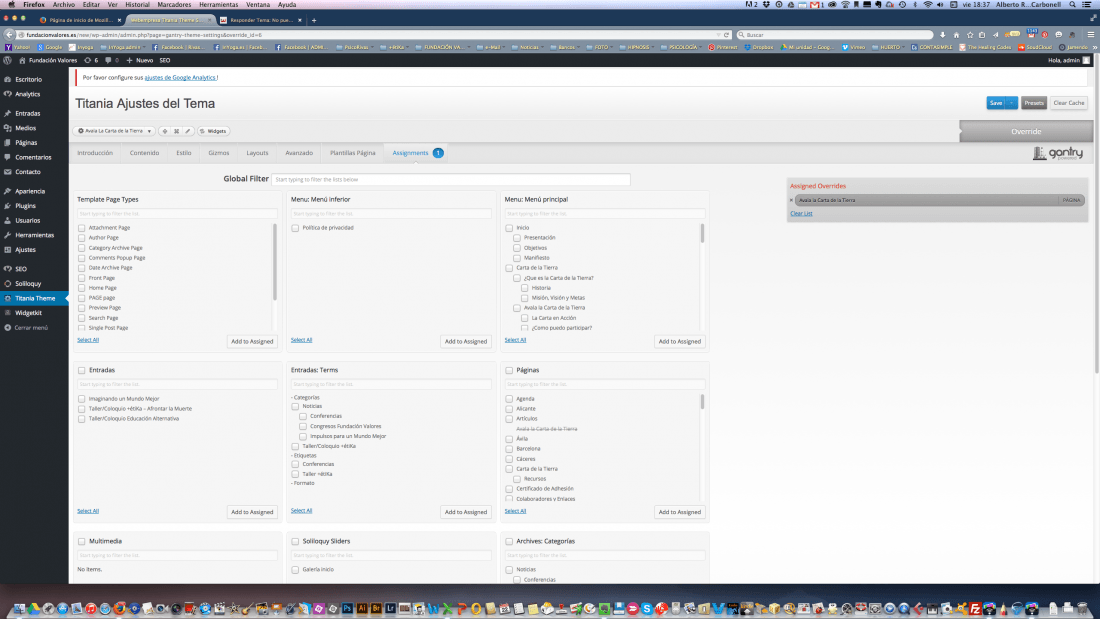Open Apariencia in the sidebar
Screen dimensions: 1100x619
pos(29,191)
